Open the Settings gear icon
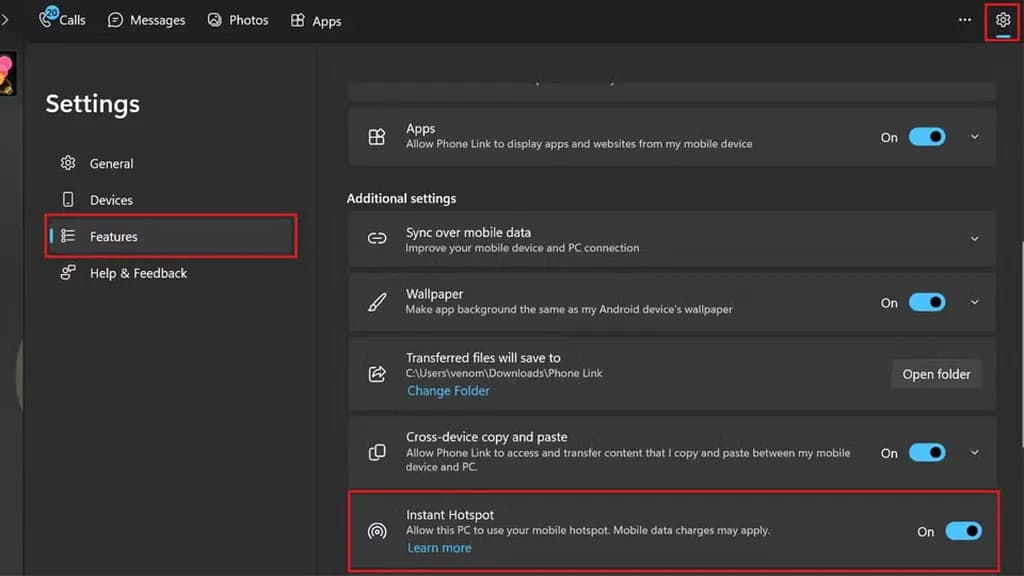Image resolution: width=1024 pixels, height=576 pixels. pyautogui.click(x=1003, y=20)
